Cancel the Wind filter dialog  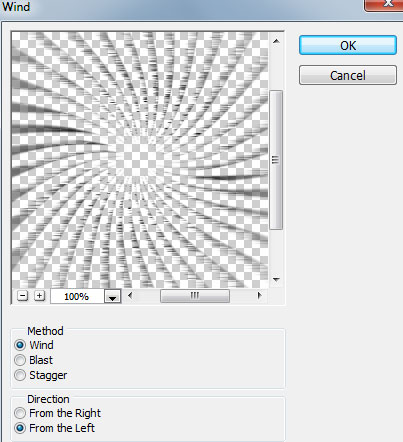[348, 75]
